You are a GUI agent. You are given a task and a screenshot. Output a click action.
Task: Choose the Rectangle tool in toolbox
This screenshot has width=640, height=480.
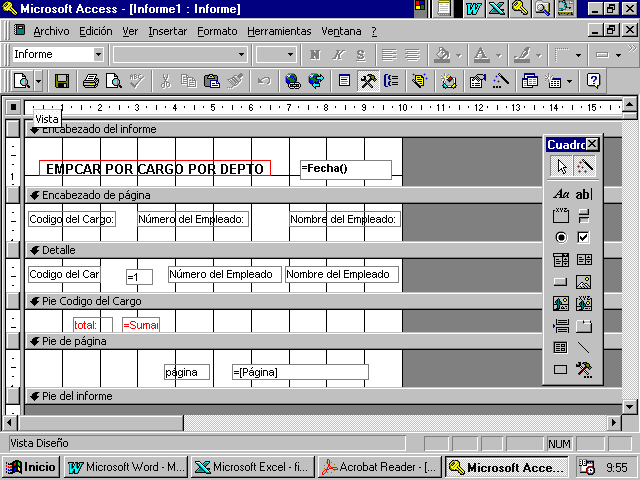tap(561, 369)
